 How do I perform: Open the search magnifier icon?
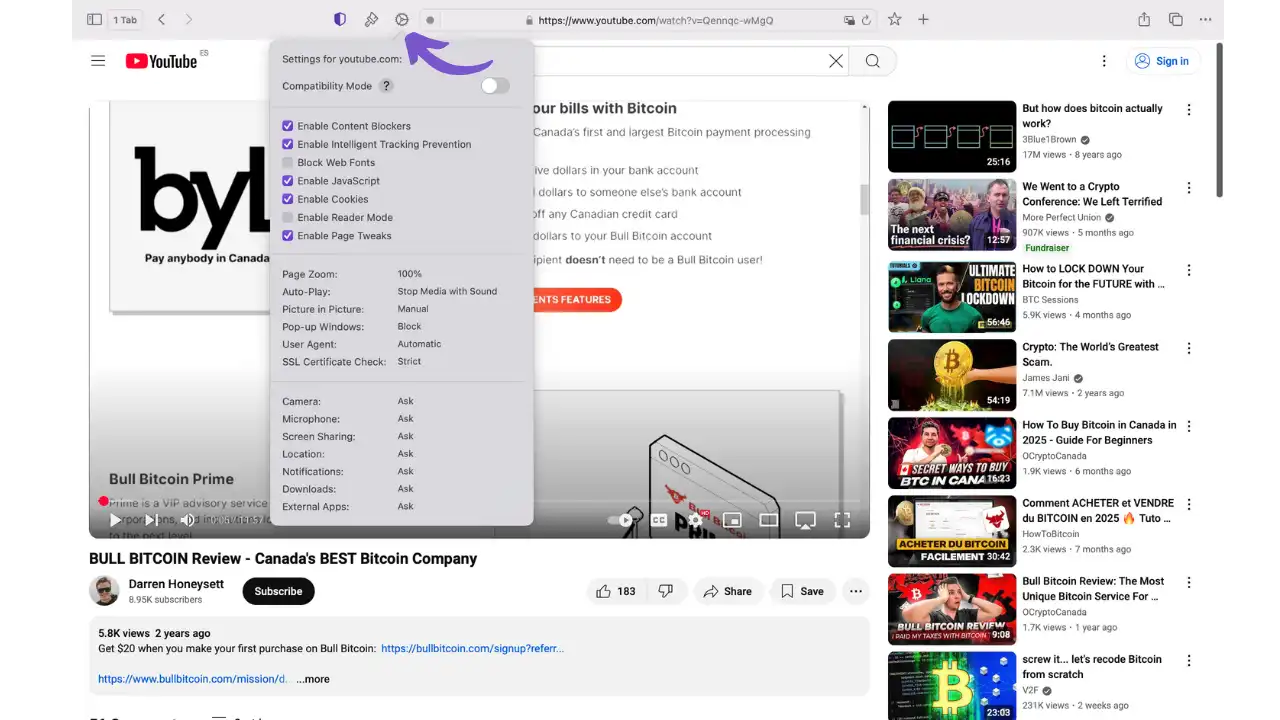[x=872, y=61]
